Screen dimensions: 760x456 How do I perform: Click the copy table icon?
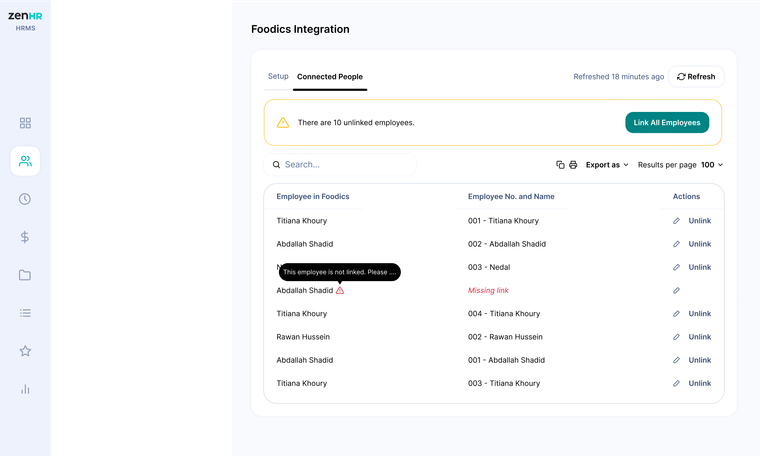(x=560, y=165)
